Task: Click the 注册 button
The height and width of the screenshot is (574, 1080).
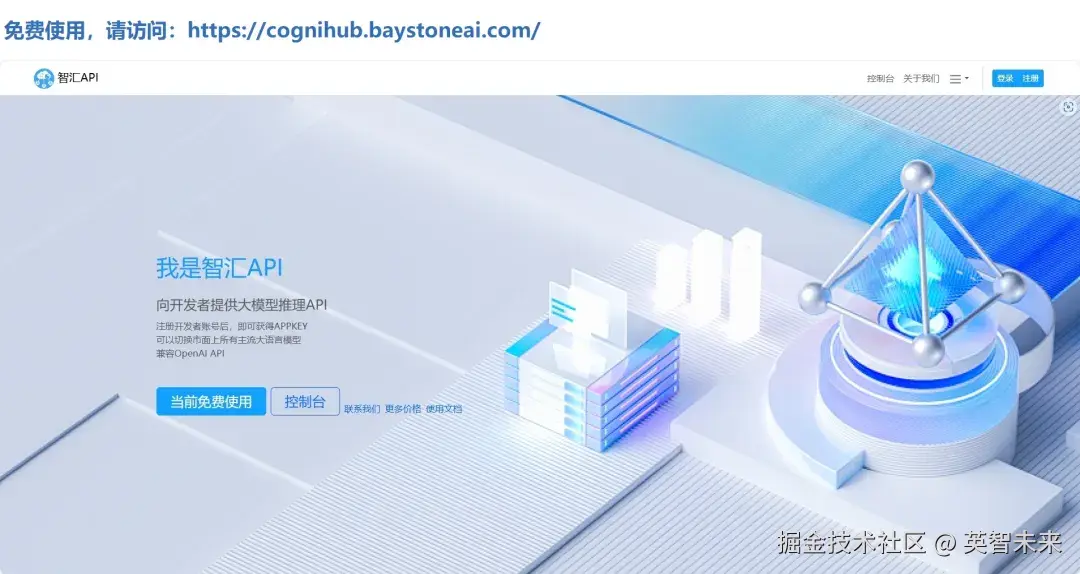Action: click(1030, 79)
